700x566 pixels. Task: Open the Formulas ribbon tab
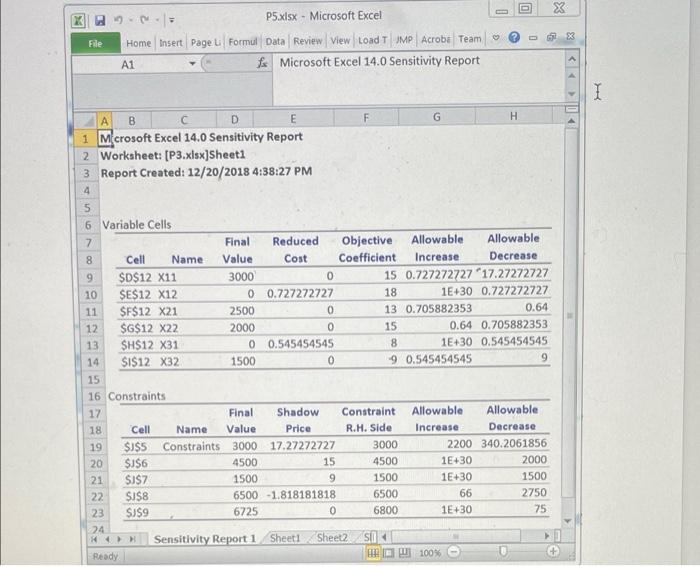coord(243,42)
